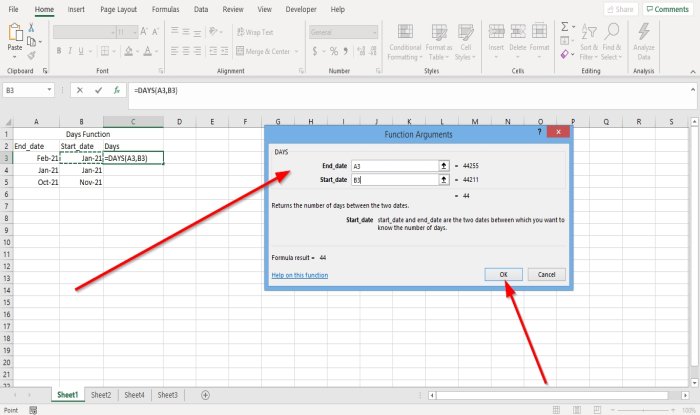Image resolution: width=700 pixels, height=415 pixels.
Task: Click the Start_date range selector icon
Action: point(443,180)
